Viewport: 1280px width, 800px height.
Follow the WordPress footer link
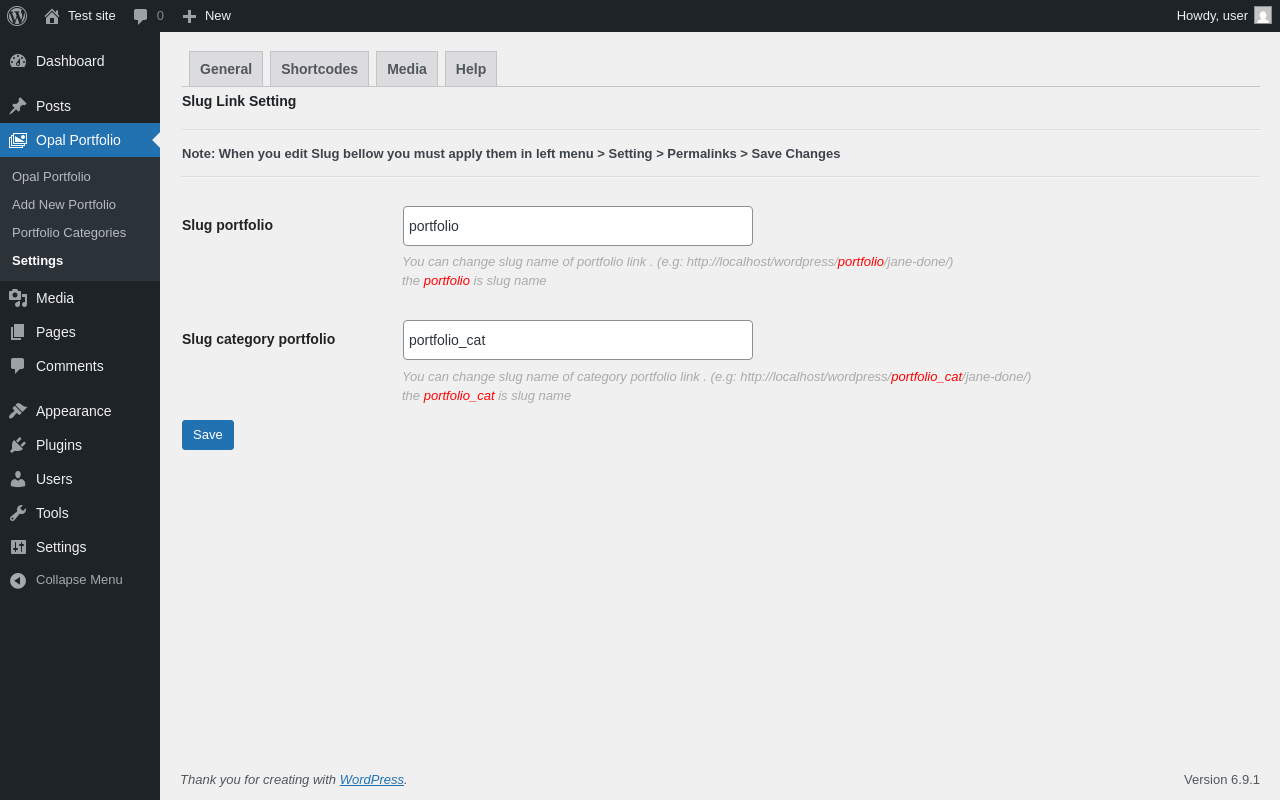click(372, 779)
